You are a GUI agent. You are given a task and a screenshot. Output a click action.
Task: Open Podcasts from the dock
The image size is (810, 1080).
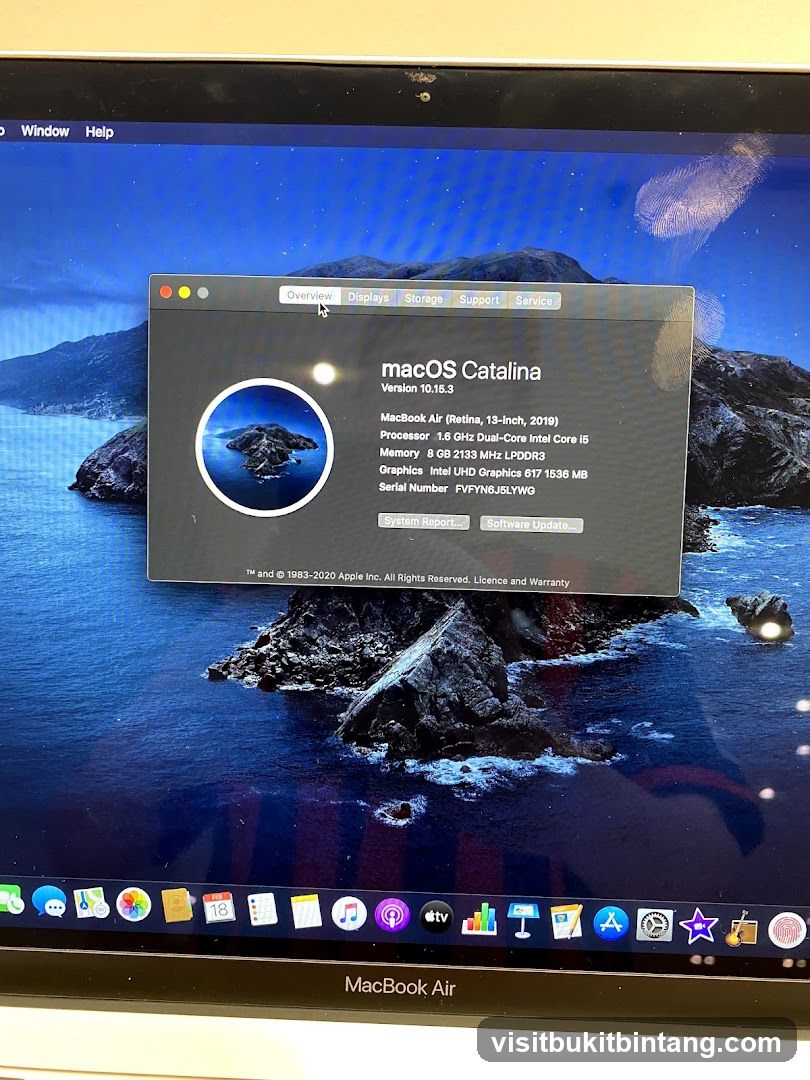[392, 915]
